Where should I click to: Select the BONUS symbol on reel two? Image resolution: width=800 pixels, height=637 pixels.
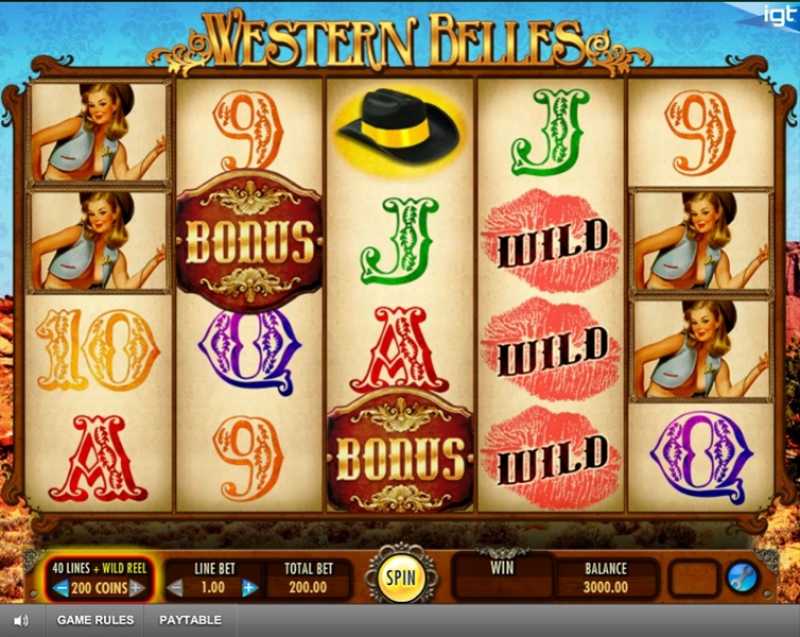pos(249,240)
